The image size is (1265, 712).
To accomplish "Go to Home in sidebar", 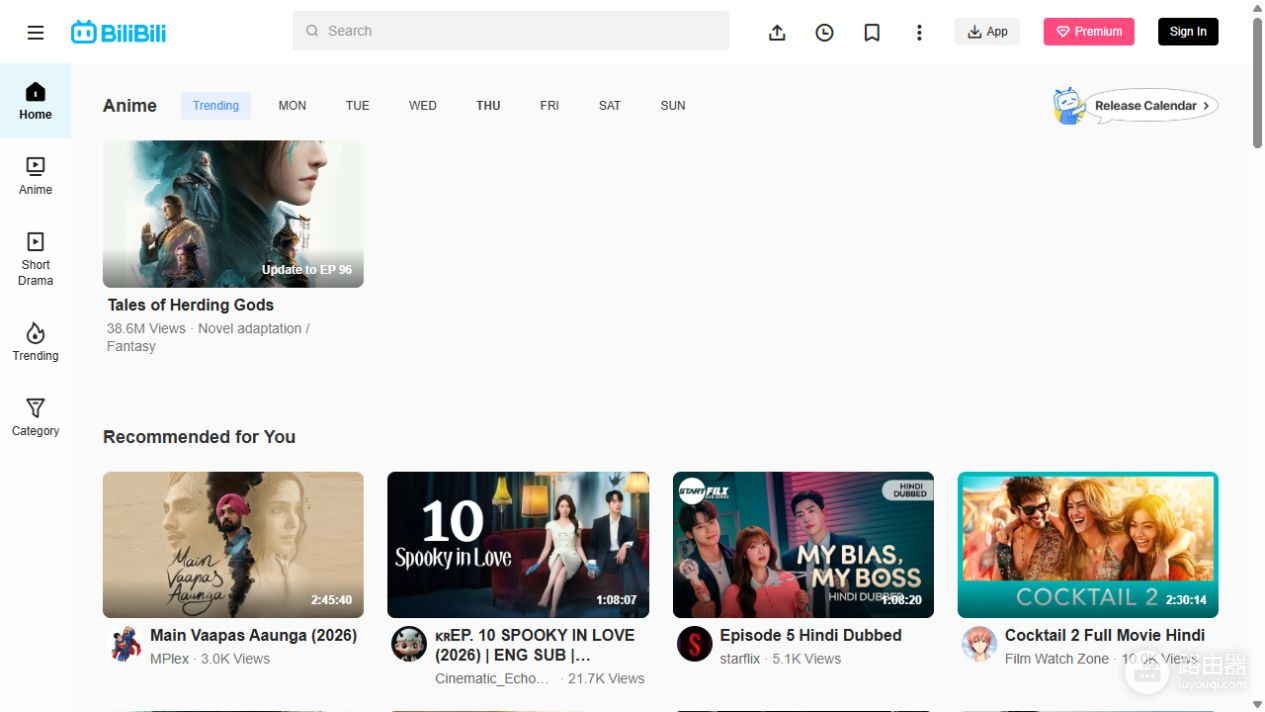I will (35, 101).
